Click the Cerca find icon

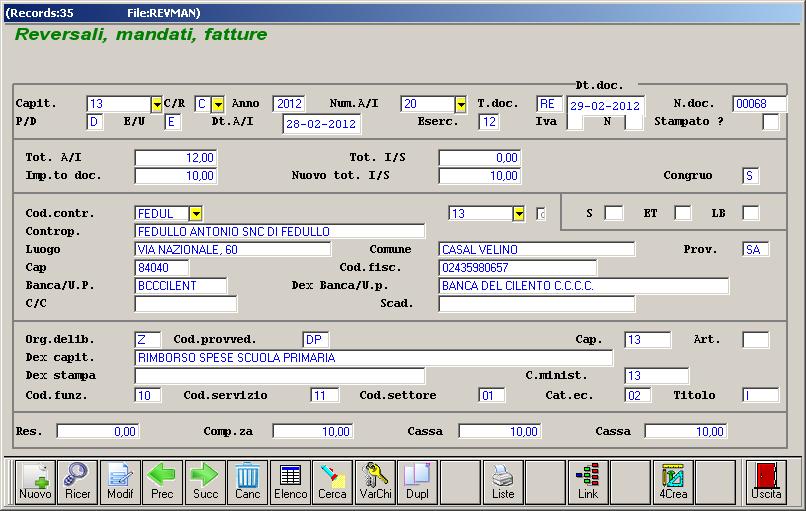pos(333,482)
